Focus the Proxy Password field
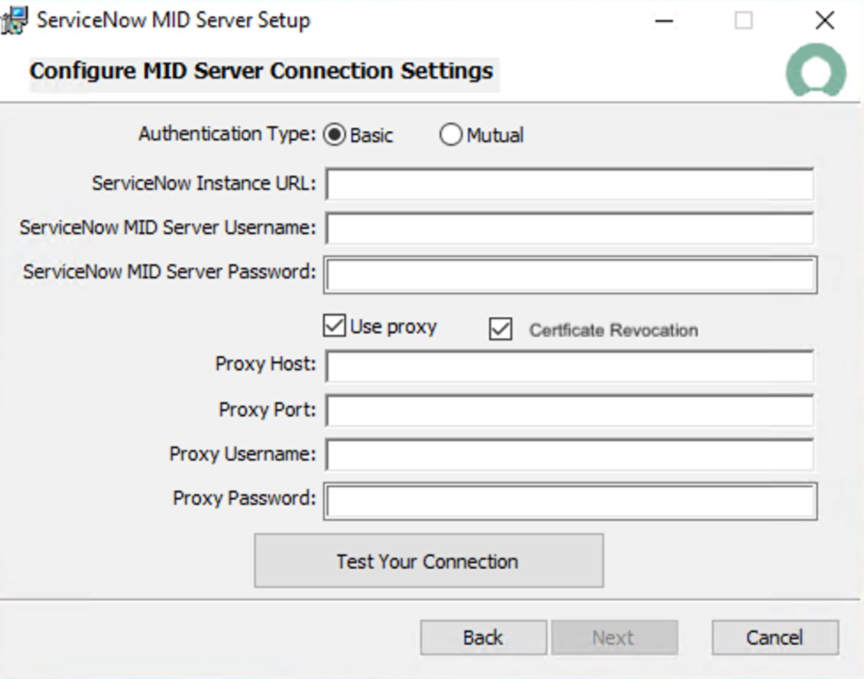The width and height of the screenshot is (864, 679). (570, 501)
